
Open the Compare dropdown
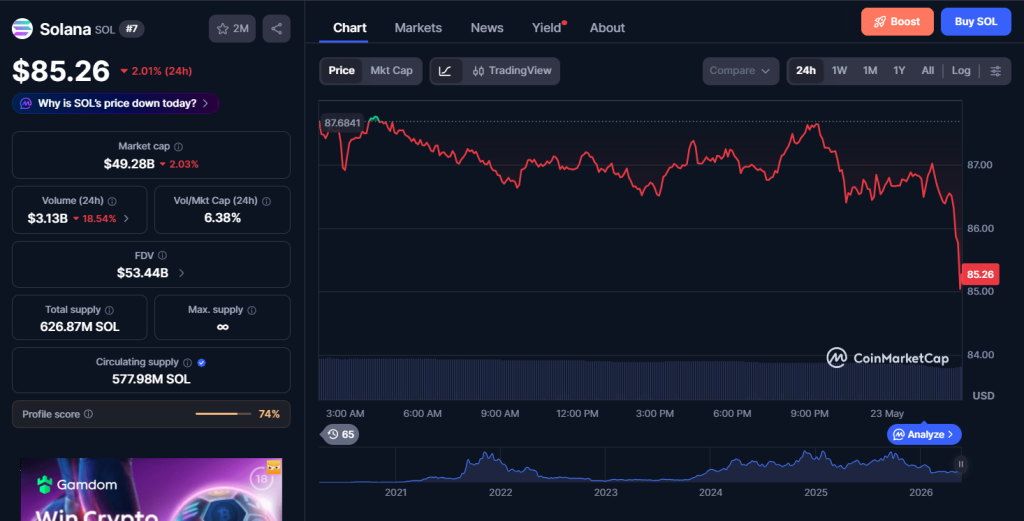coord(741,71)
